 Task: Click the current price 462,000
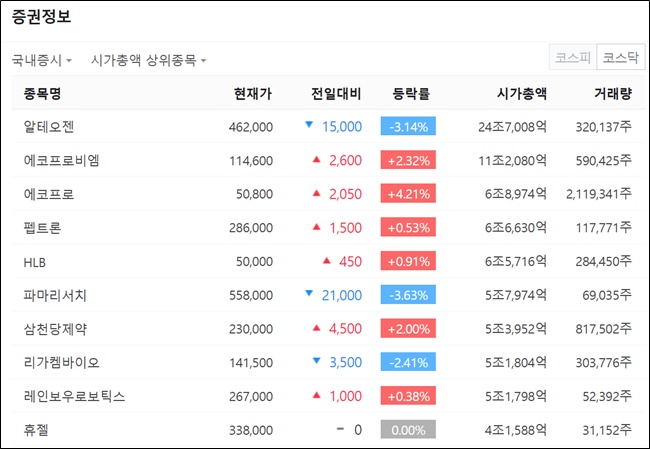251,127
